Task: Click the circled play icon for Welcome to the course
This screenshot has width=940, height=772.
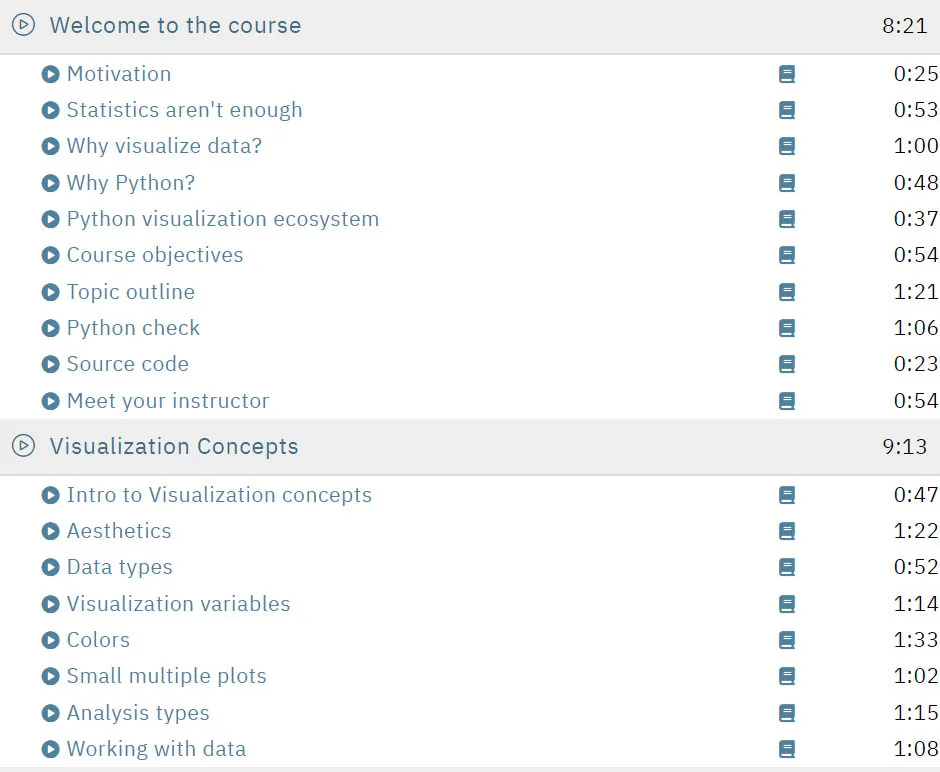Action: (x=23, y=25)
